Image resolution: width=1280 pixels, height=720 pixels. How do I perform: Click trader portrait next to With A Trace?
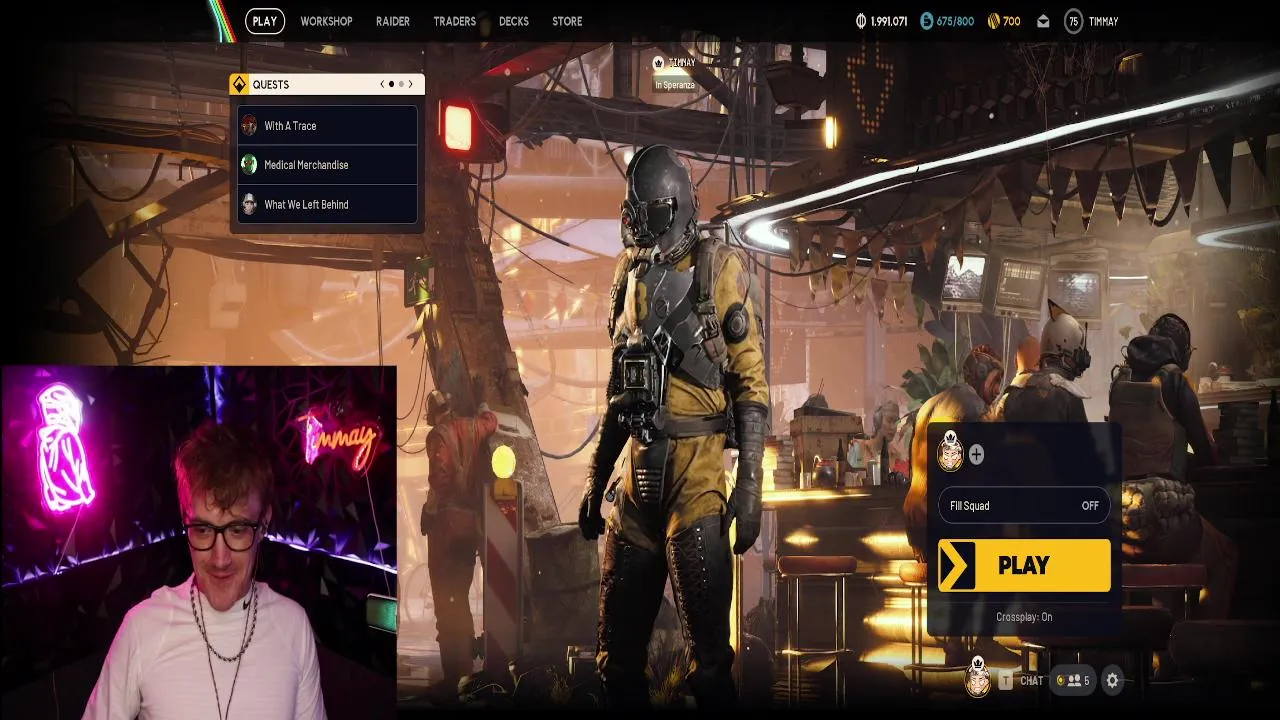point(249,126)
